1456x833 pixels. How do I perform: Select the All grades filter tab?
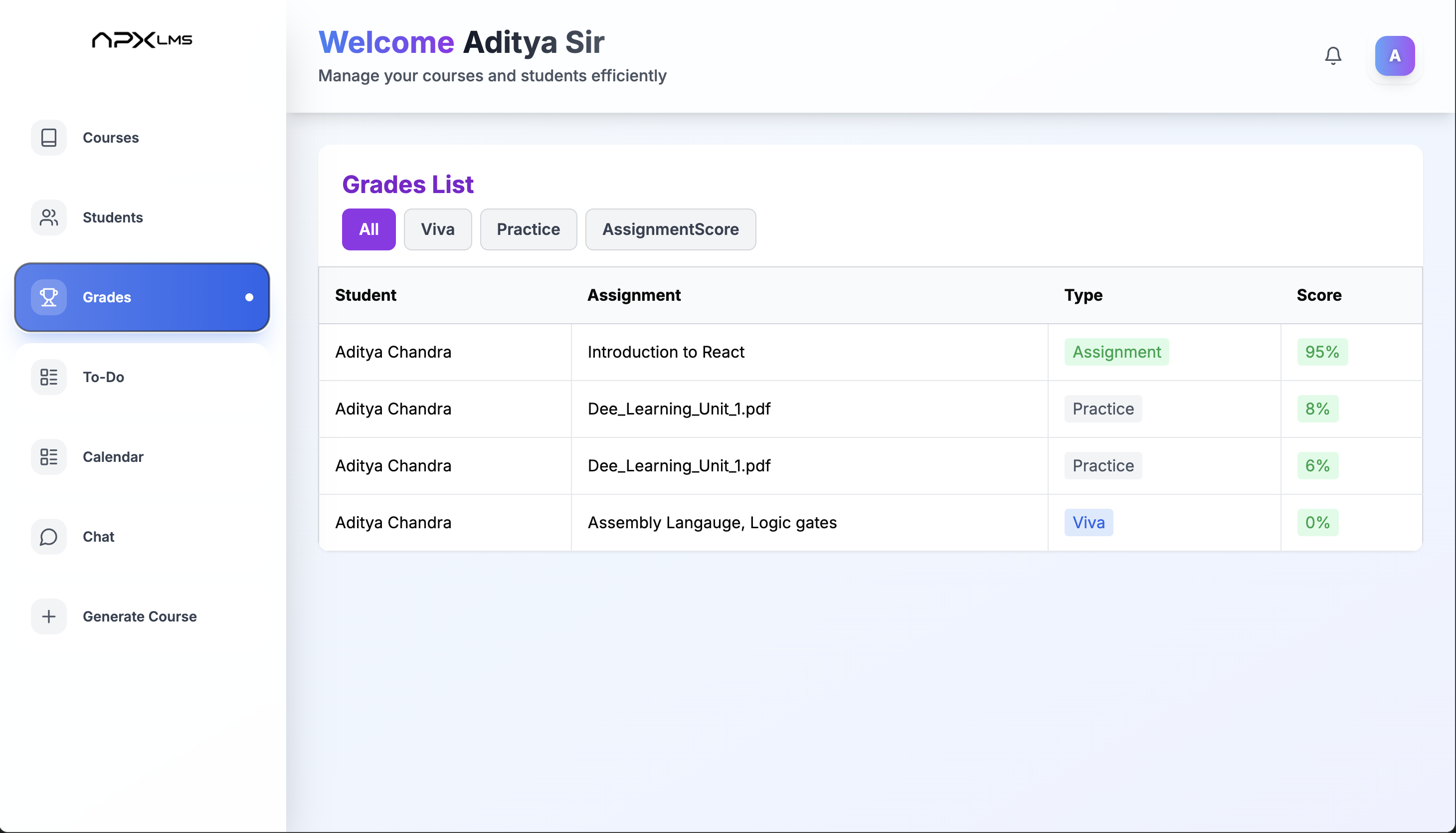pyautogui.click(x=368, y=229)
